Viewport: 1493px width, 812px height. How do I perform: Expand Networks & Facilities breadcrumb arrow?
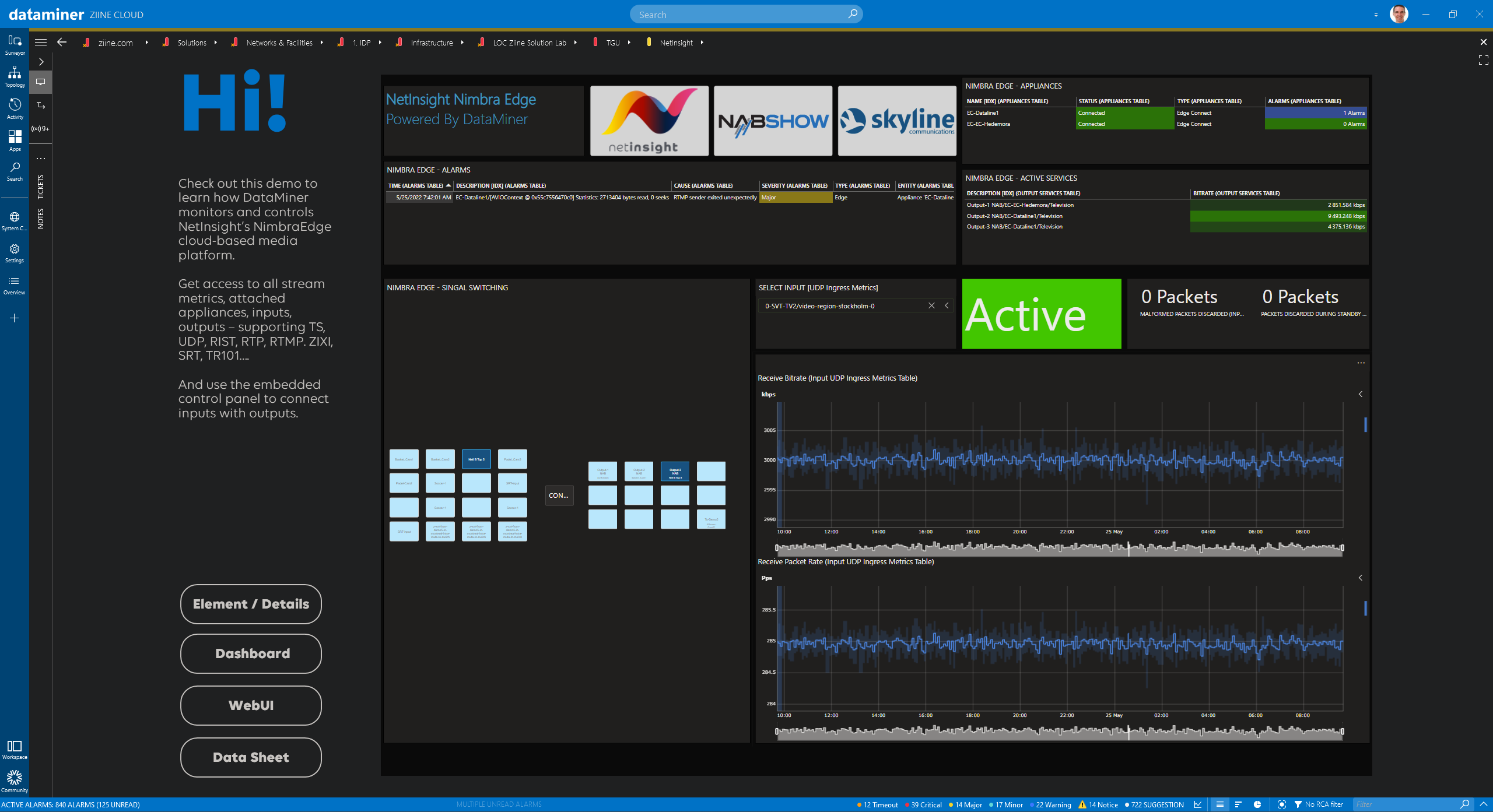pos(321,43)
